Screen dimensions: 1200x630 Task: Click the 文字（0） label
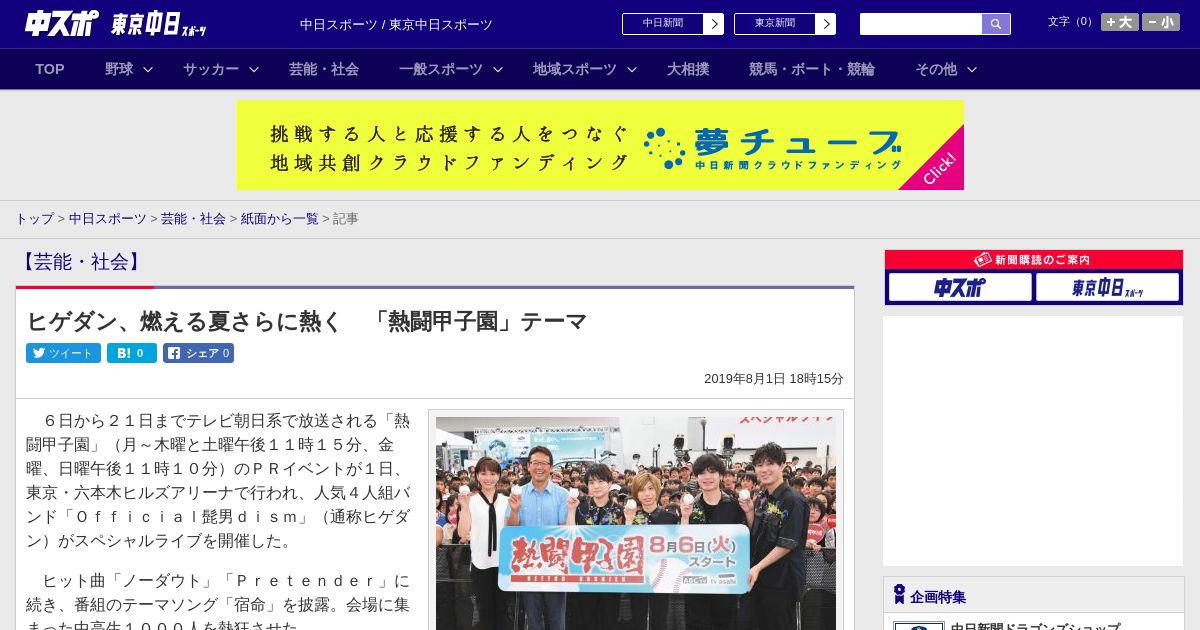(1072, 21)
